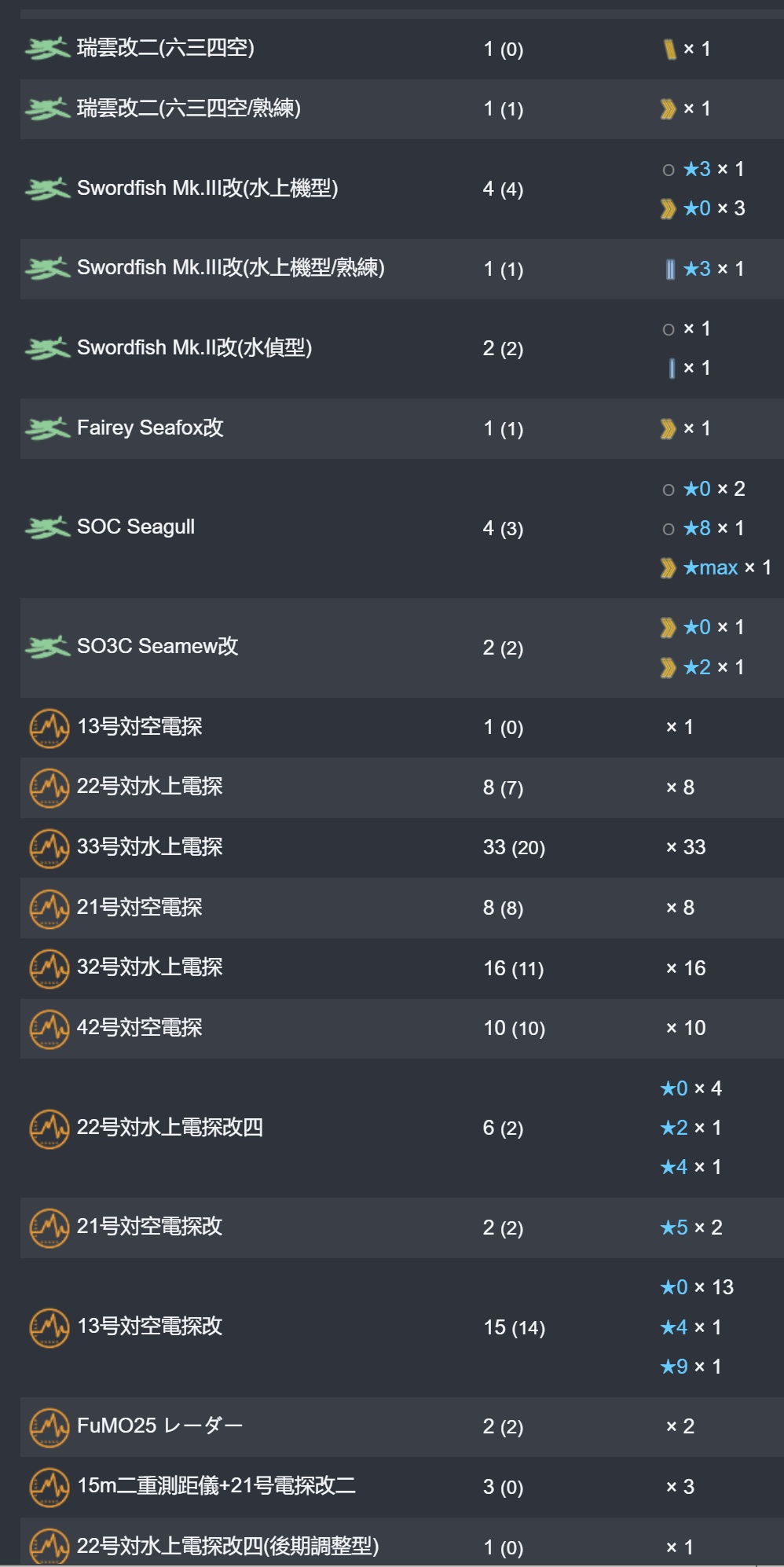Click the single gold bar badge for 瑞雲改二(六三四空)
Screen dimensions: 784x1567
coord(670,50)
